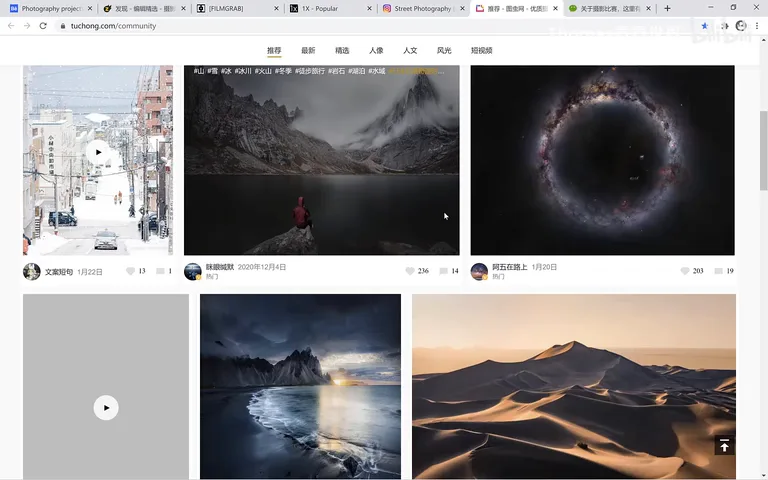Click the #火山 hashtag on mountain photo

coord(263,71)
